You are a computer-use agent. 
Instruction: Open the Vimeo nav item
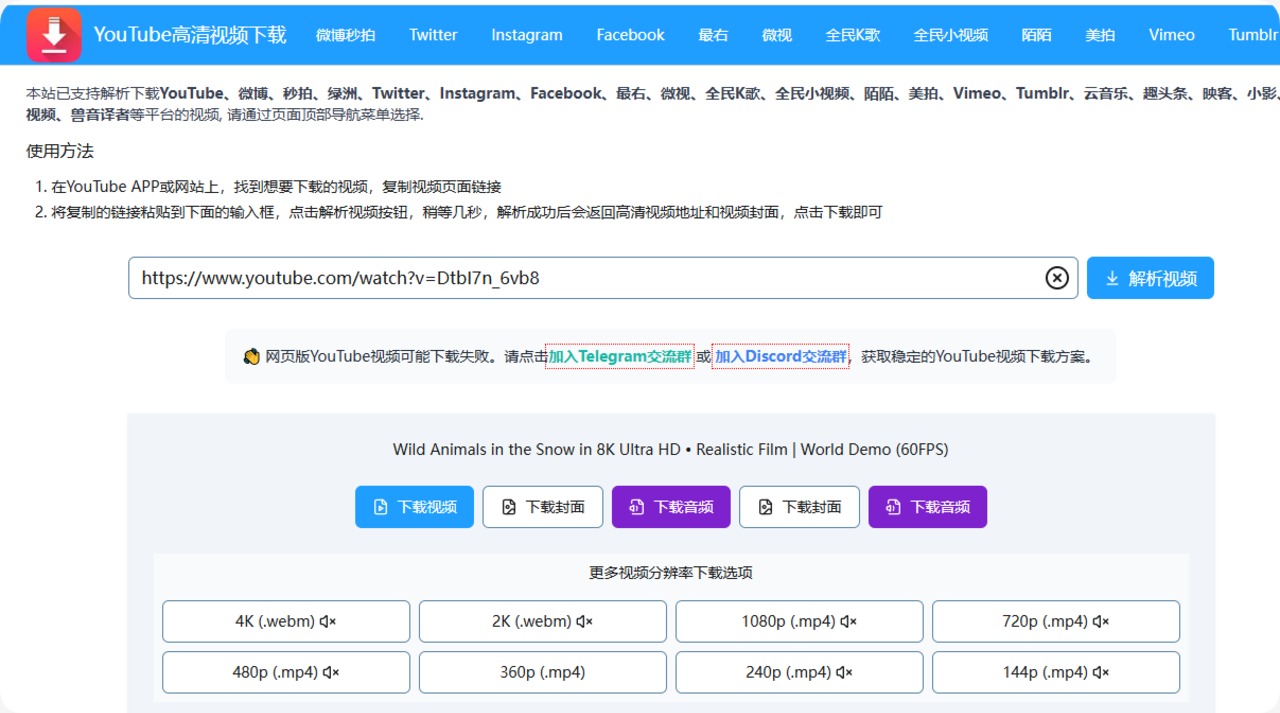(1171, 35)
